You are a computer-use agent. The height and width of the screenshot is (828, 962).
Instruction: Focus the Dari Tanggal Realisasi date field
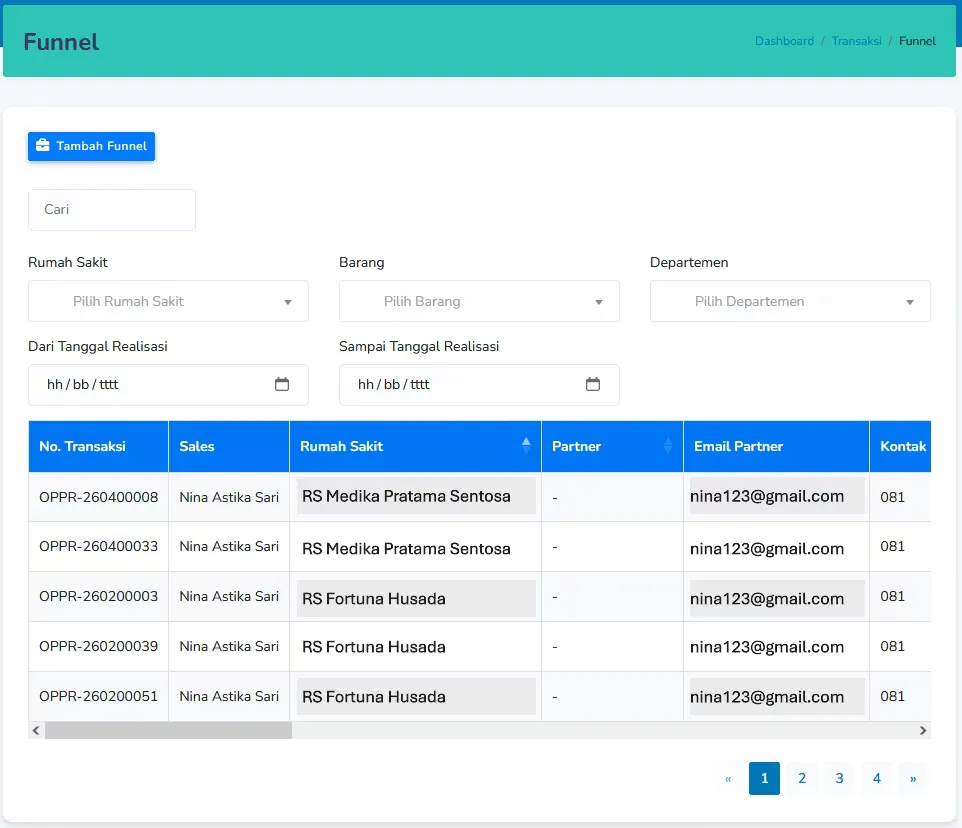point(168,385)
